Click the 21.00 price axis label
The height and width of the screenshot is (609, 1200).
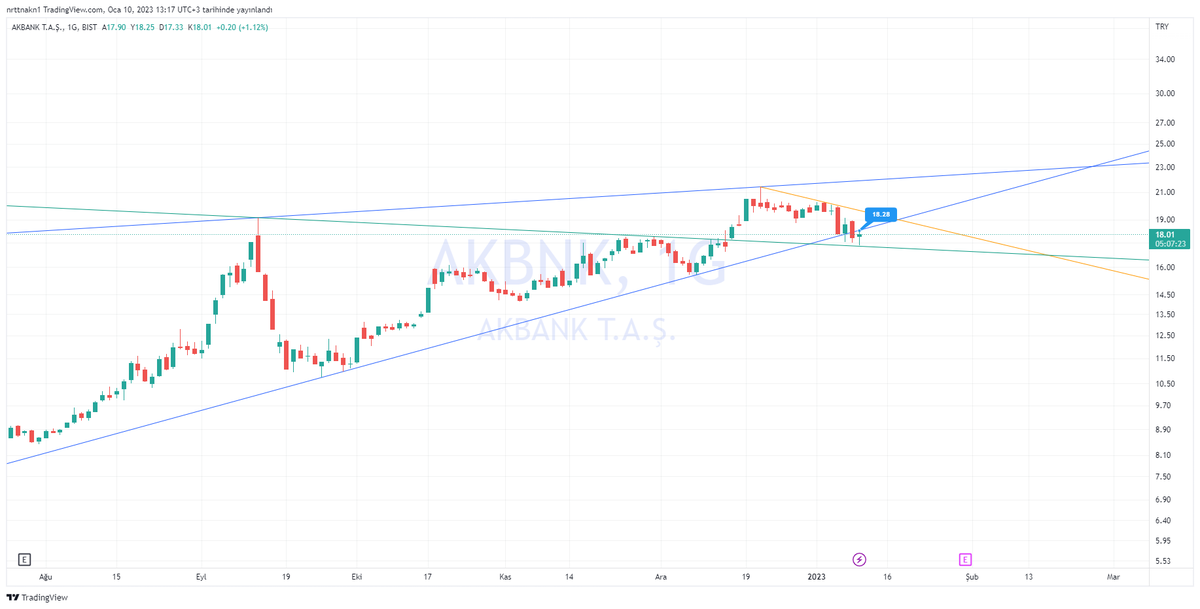click(x=1165, y=192)
